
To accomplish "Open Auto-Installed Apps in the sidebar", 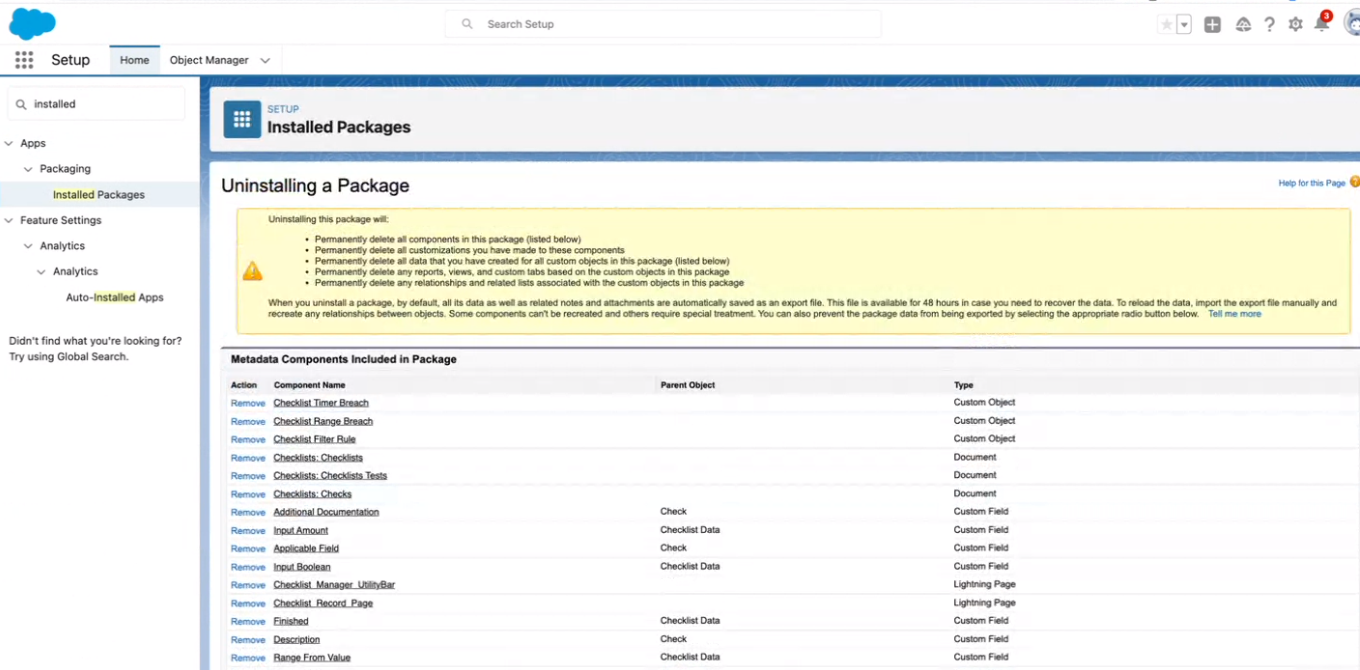I will pyautogui.click(x=114, y=297).
